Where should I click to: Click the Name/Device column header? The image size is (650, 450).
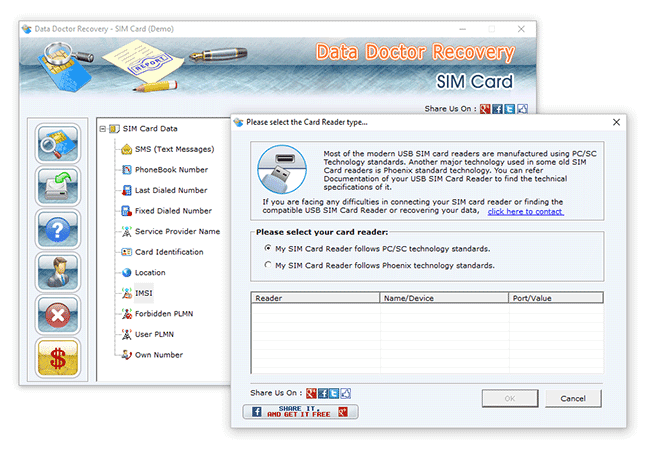coord(444,298)
